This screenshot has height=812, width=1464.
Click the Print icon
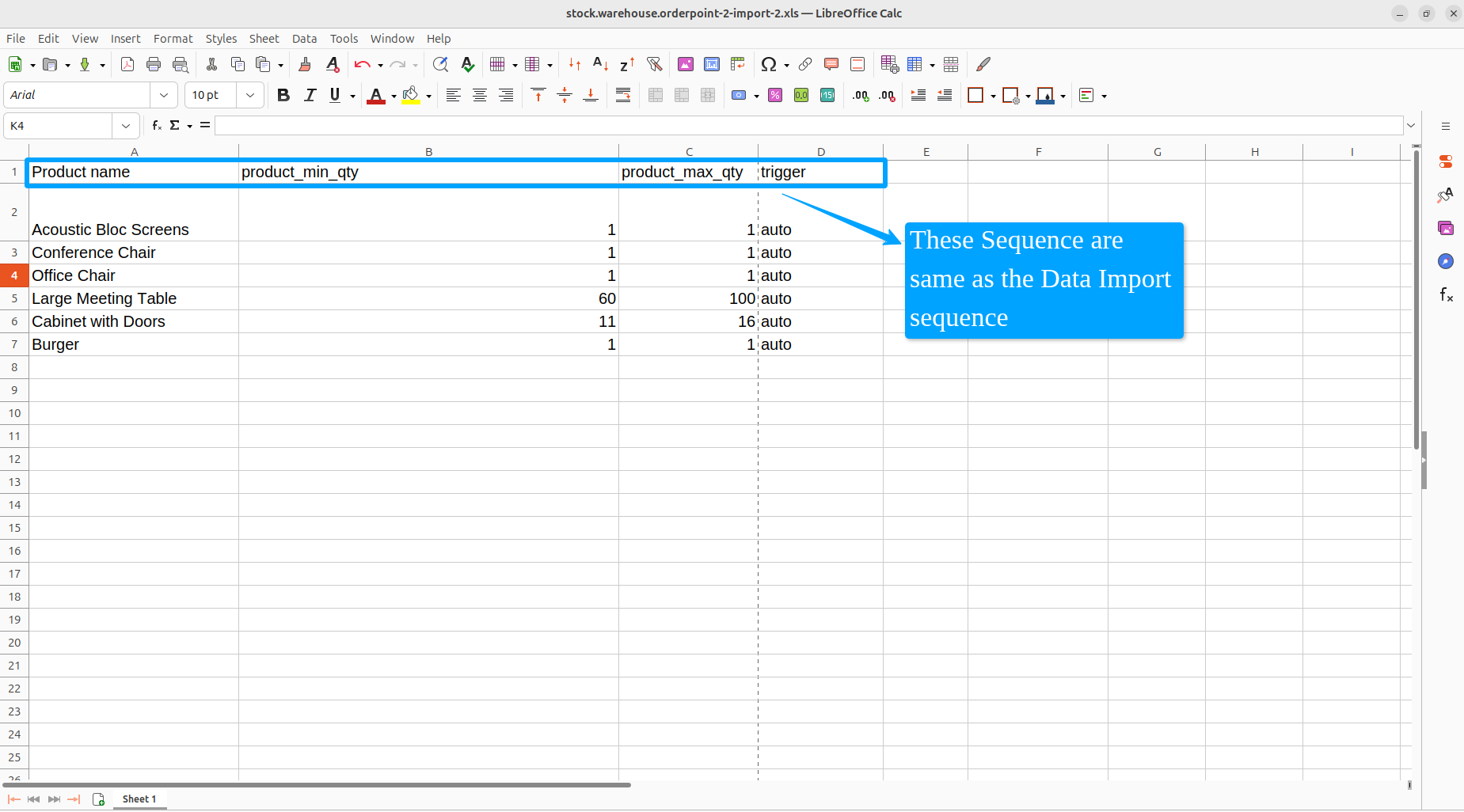click(x=154, y=65)
